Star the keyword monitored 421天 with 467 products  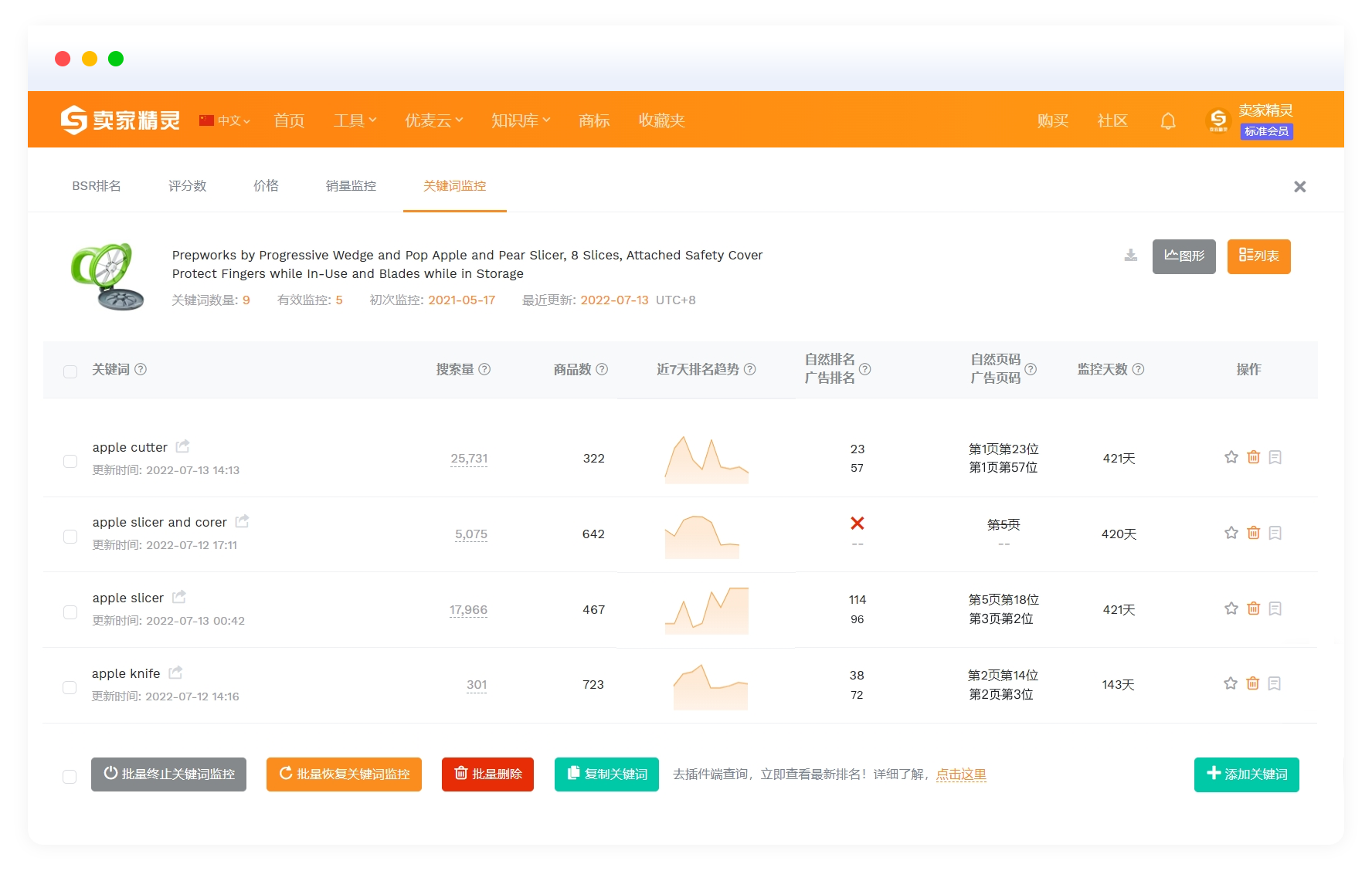1231,608
